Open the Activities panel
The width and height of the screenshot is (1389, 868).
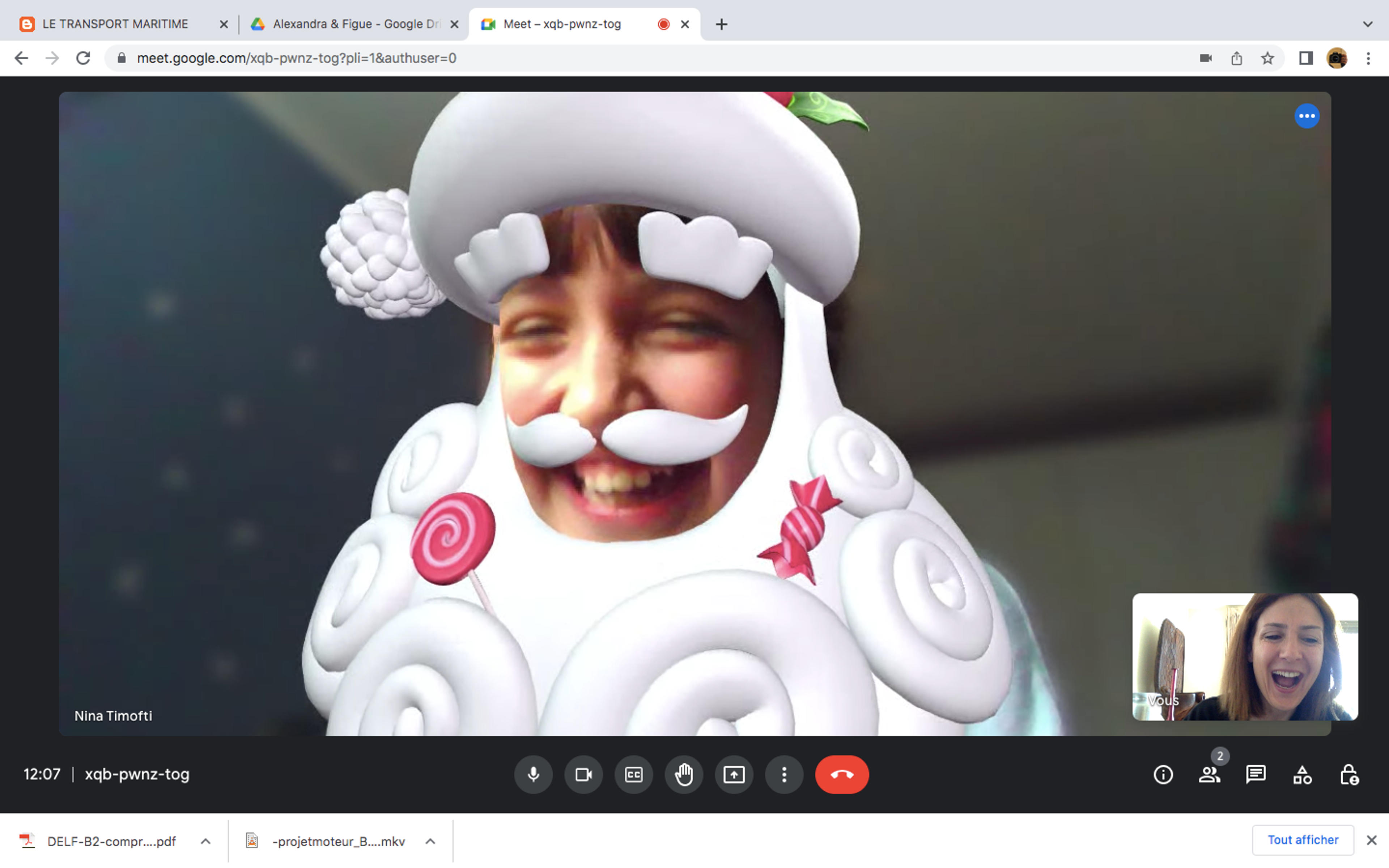coord(1302,775)
